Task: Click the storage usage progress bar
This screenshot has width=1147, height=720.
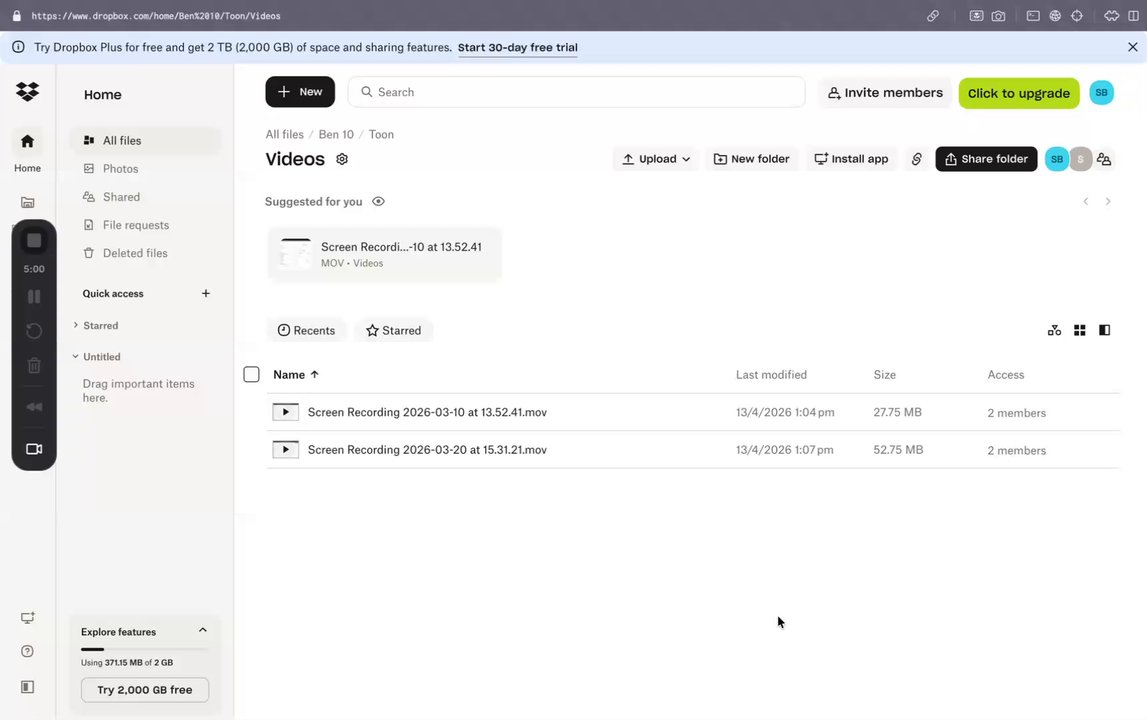Action: tap(144, 649)
